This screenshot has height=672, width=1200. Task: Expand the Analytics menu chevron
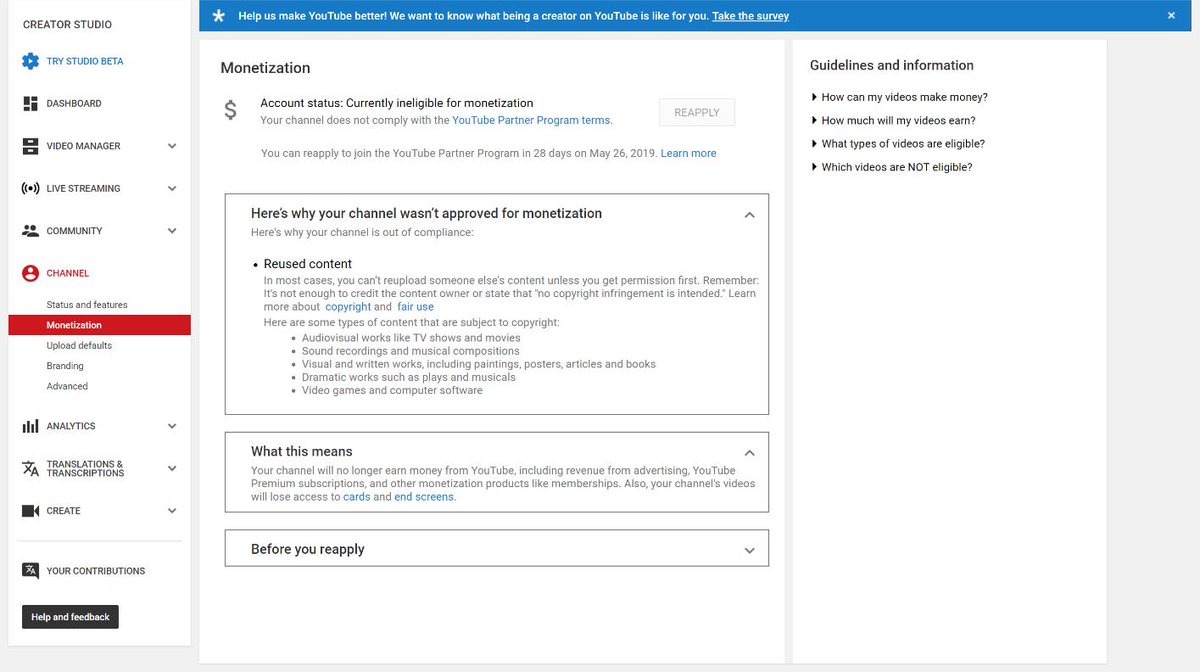pyautogui.click(x=172, y=426)
